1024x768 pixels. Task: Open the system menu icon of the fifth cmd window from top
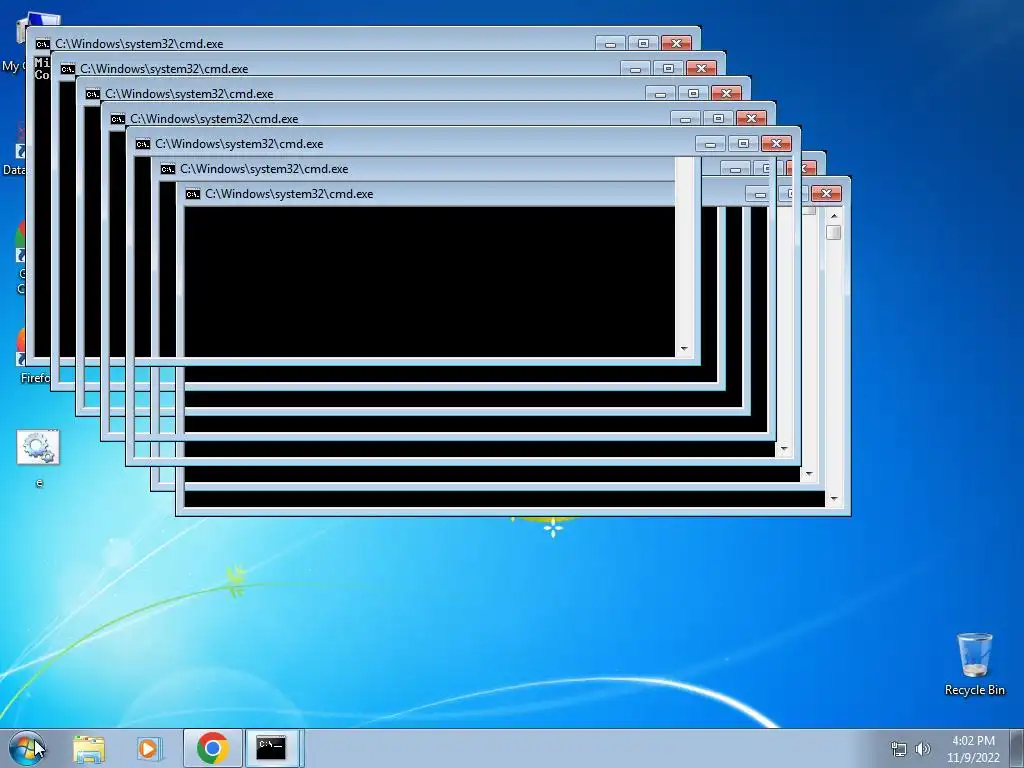[x=142, y=144]
